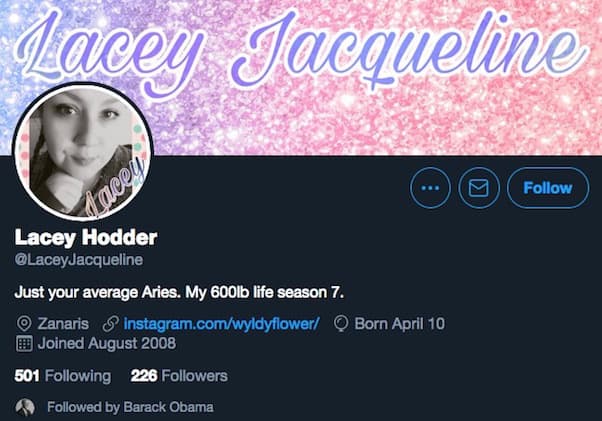Click the @LaceyJacqueline handle
Viewport: 602px width, 421px height.
coord(79,260)
